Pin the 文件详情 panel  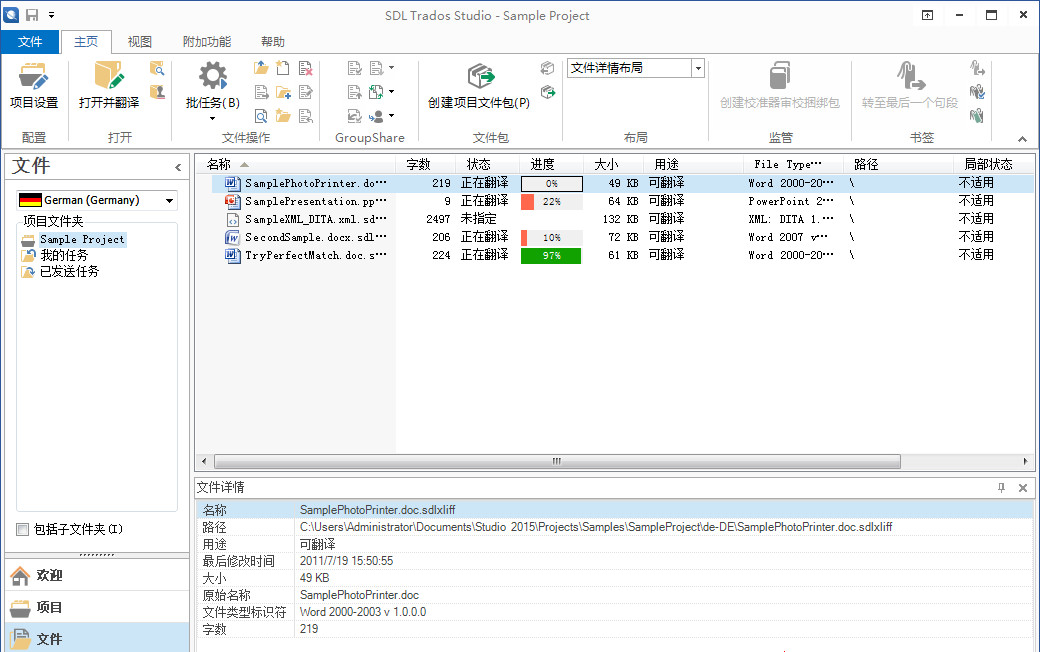tap(1002, 488)
